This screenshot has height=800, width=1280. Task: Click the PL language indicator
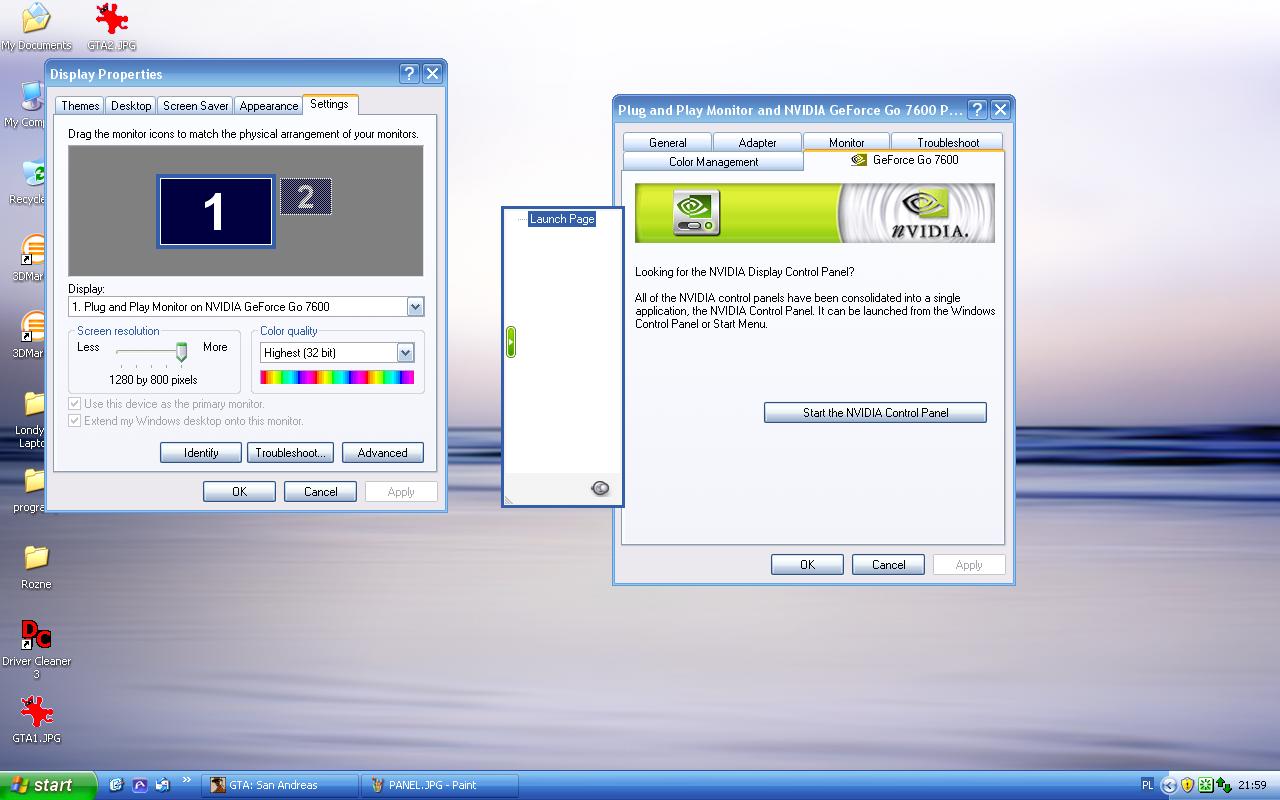pyautogui.click(x=1147, y=785)
